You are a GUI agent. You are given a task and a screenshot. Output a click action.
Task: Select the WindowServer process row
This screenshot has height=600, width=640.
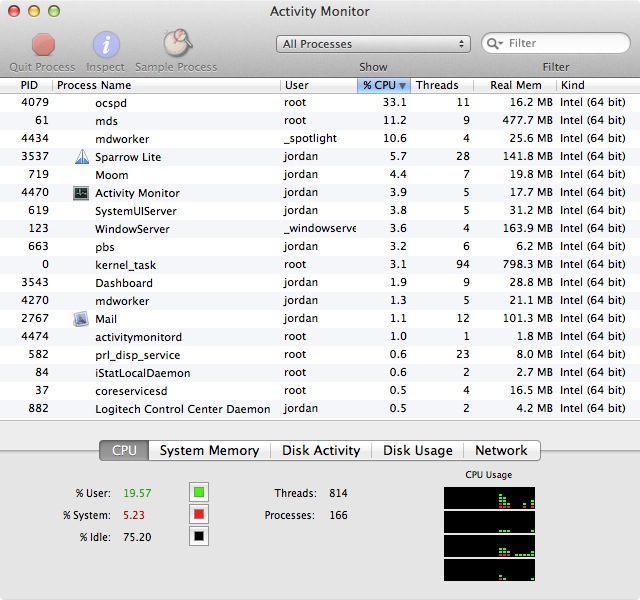point(320,229)
